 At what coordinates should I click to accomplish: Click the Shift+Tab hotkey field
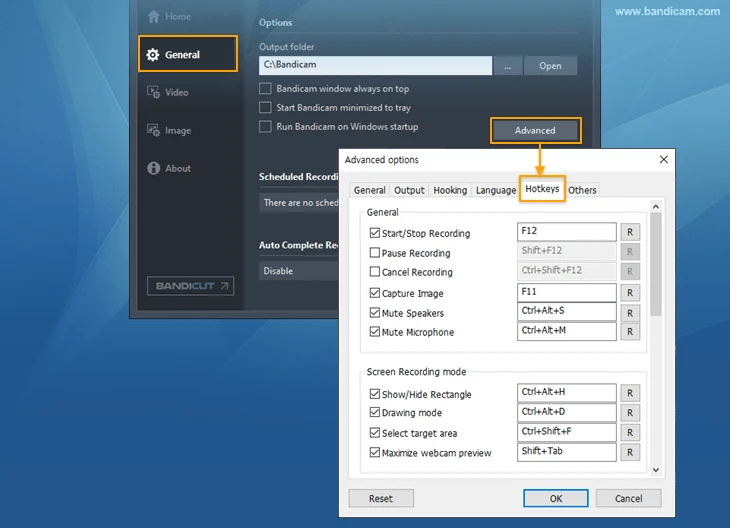coord(567,452)
